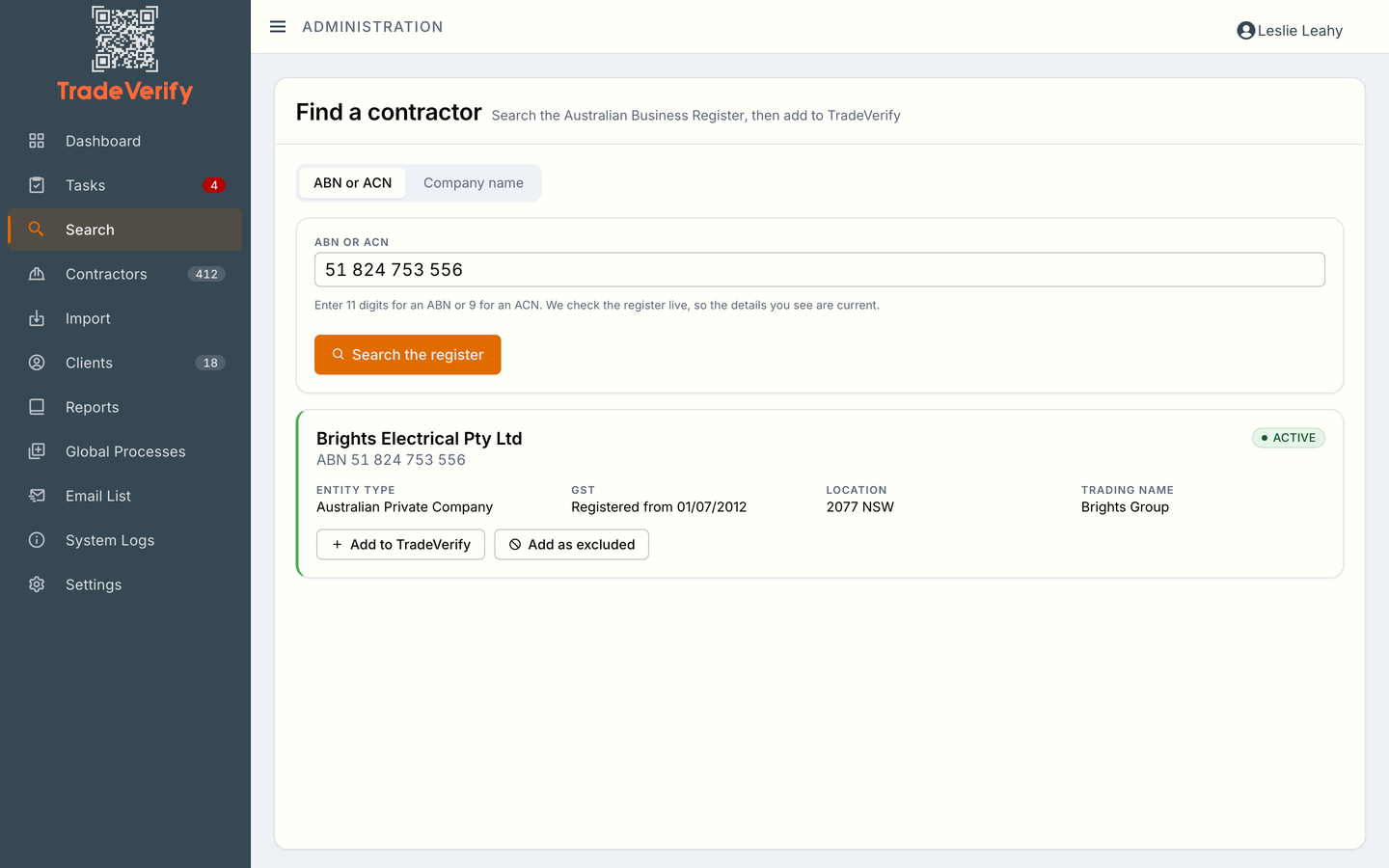Click the Settings gear icon
The height and width of the screenshot is (868, 1389).
click(37, 584)
